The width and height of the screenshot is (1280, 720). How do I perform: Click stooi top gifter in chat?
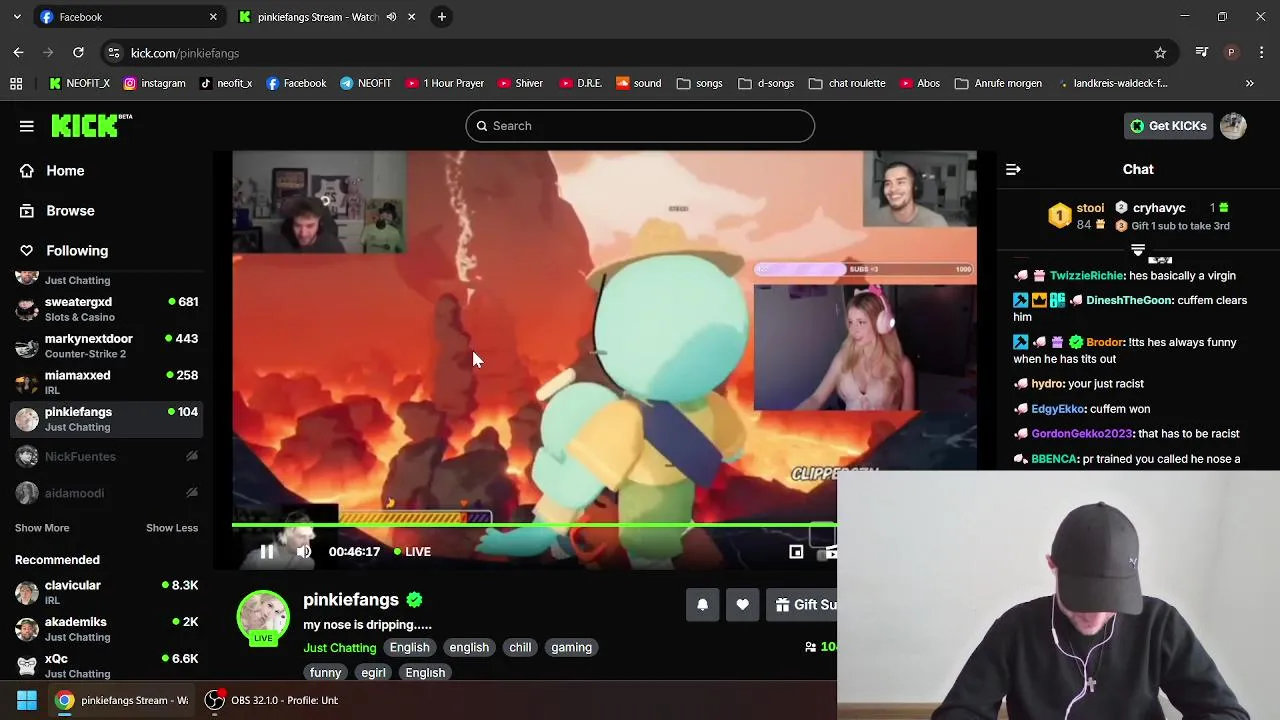[1090, 208]
